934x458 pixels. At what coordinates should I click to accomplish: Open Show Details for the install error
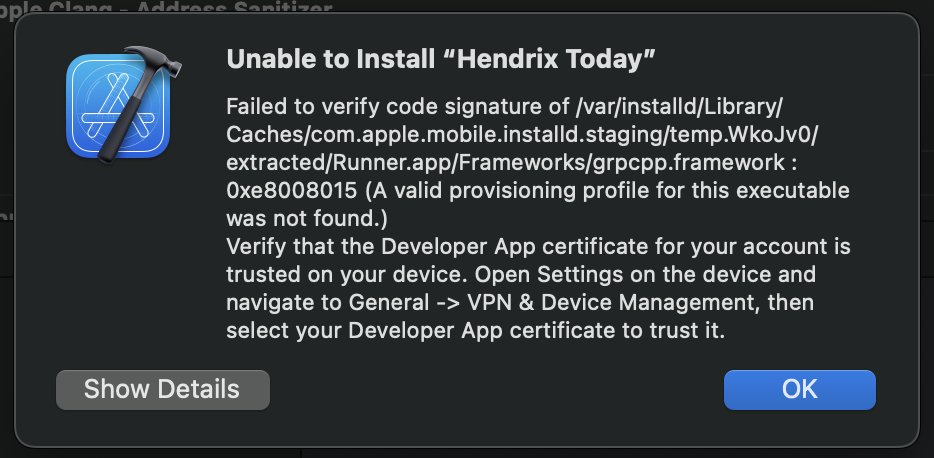(163, 390)
